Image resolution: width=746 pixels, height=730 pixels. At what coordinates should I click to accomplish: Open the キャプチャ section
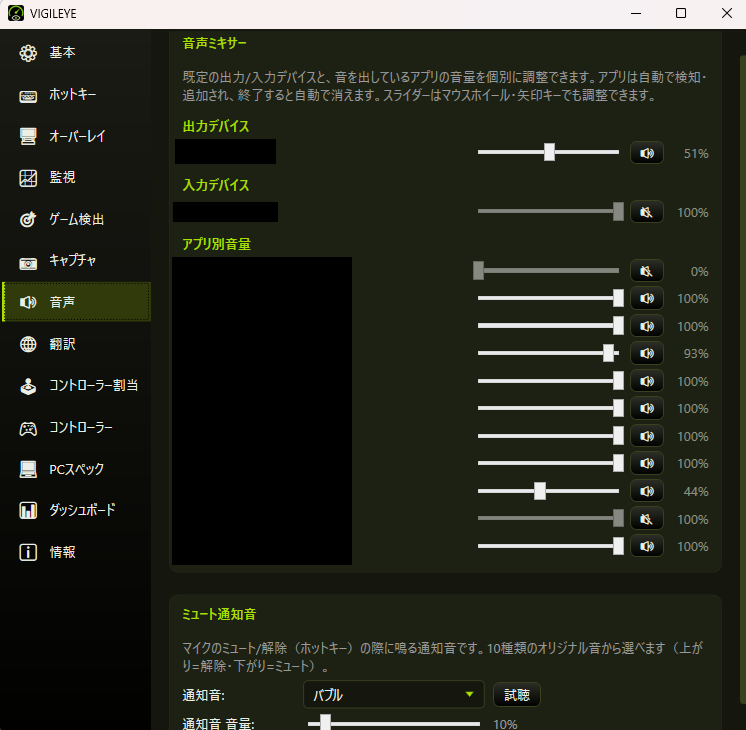[77, 260]
